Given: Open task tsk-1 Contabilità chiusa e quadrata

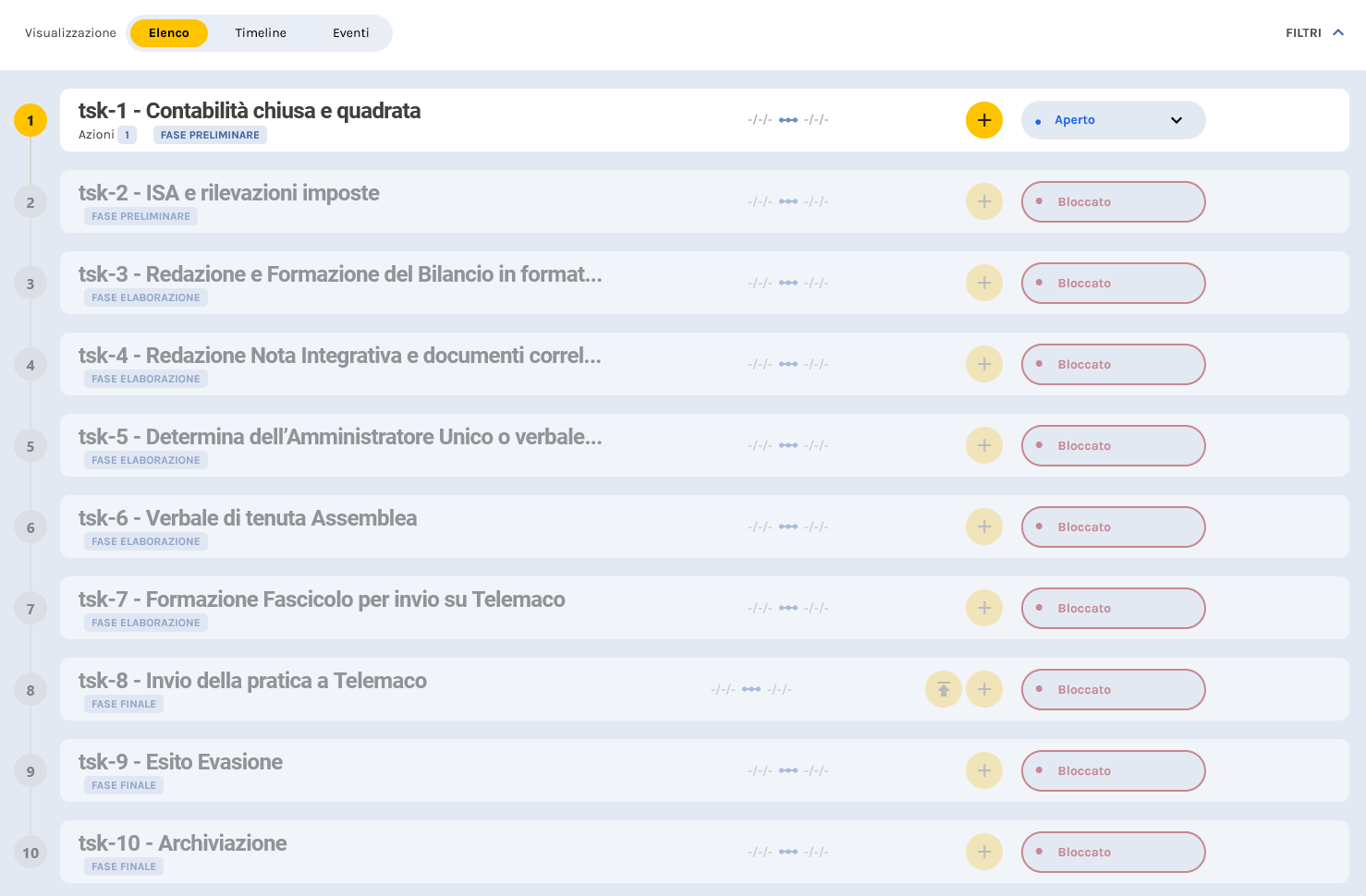Looking at the screenshot, I should click(x=250, y=111).
